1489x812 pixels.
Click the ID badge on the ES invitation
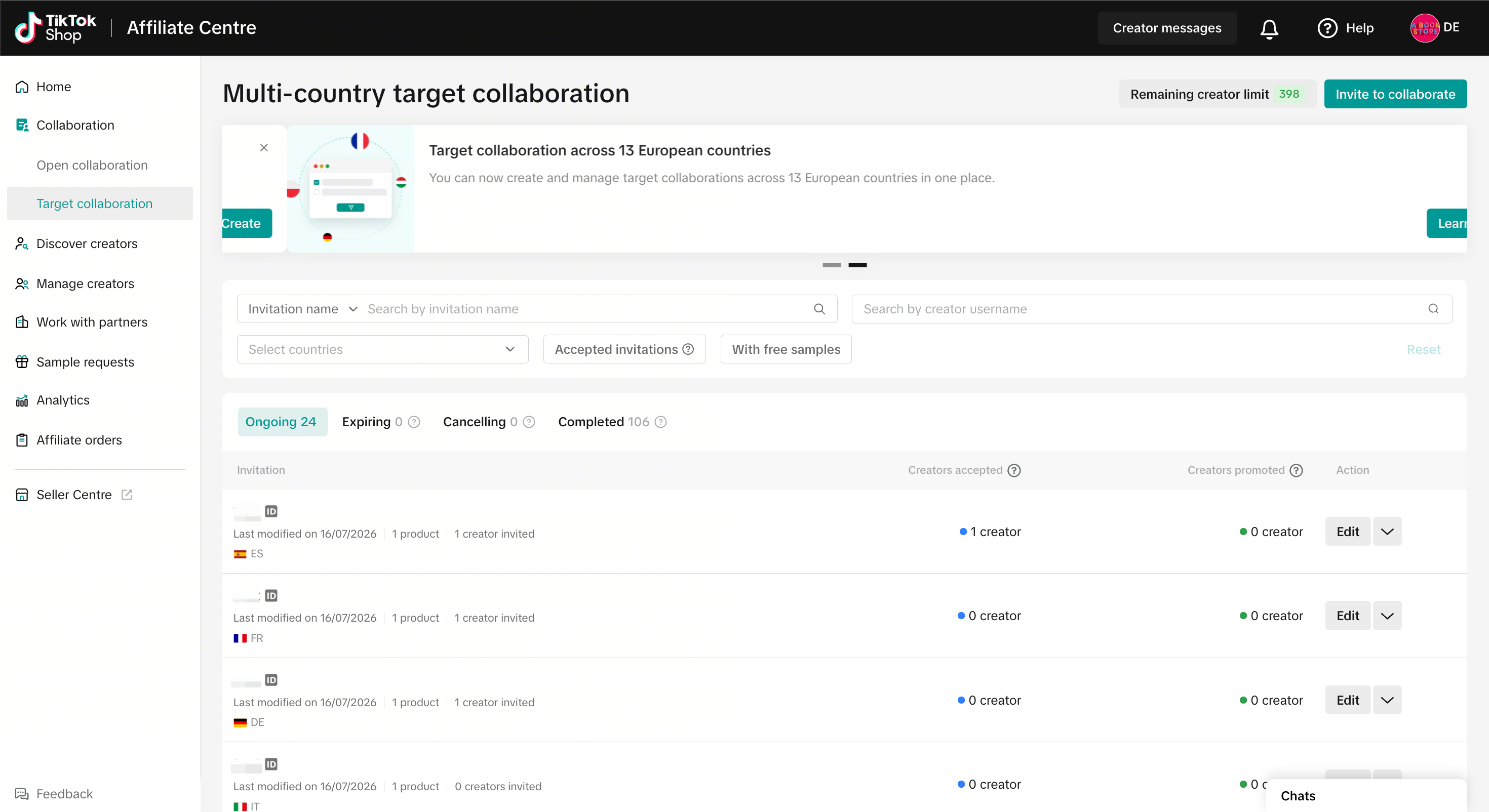pyautogui.click(x=271, y=511)
